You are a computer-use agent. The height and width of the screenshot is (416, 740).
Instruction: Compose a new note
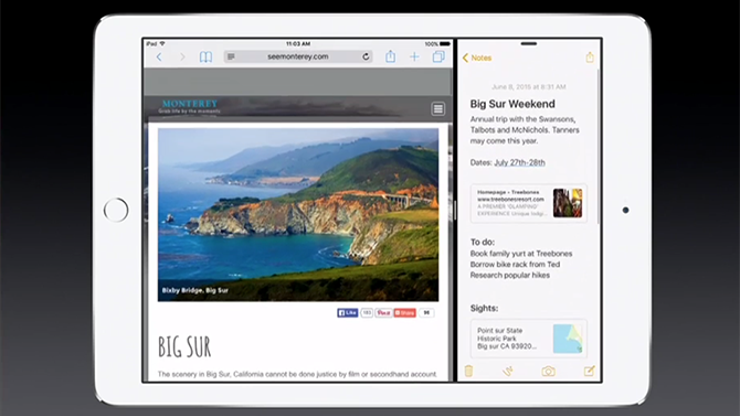pos(589,371)
